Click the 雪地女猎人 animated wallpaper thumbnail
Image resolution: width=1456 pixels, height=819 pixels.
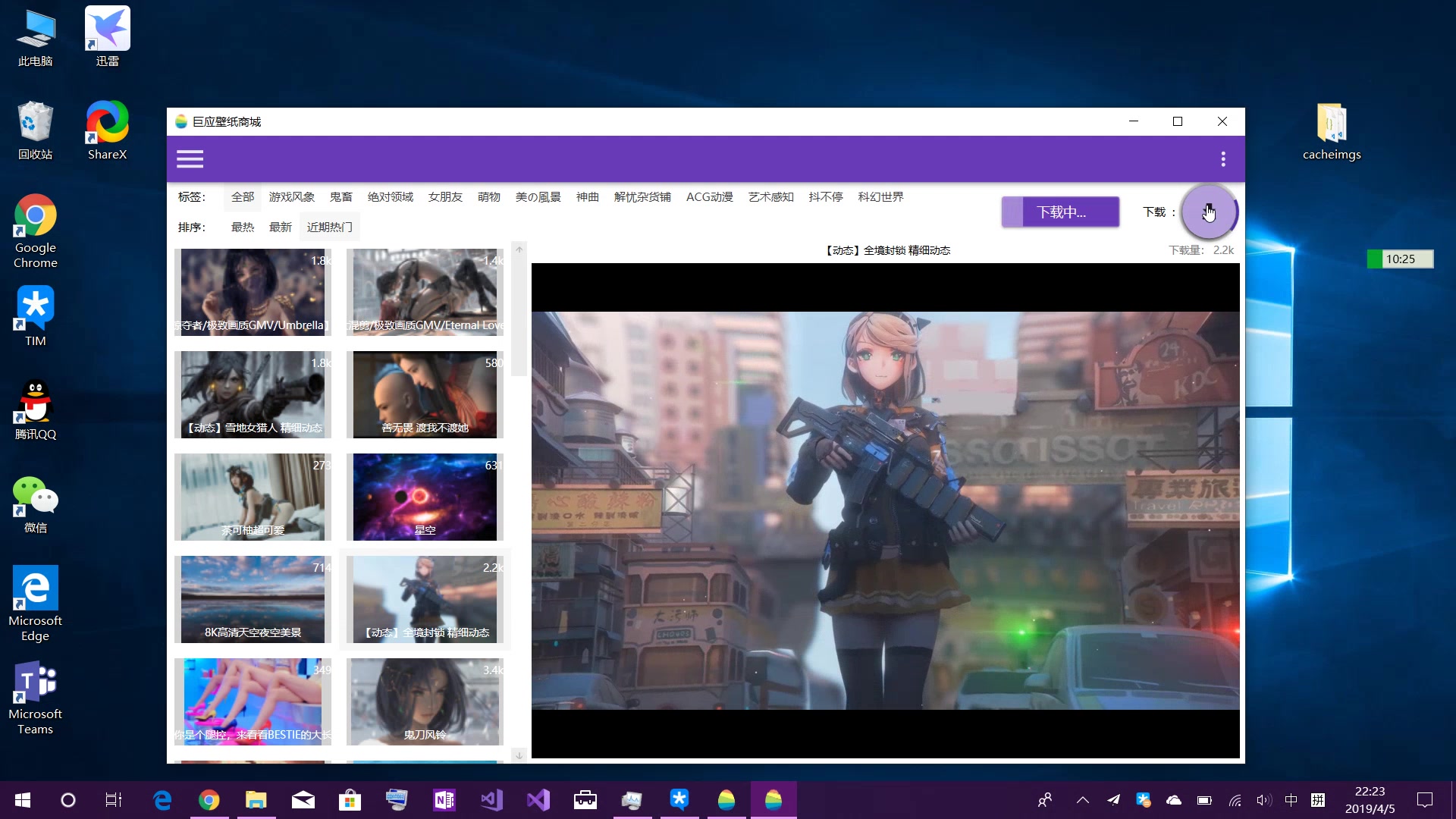(x=252, y=394)
